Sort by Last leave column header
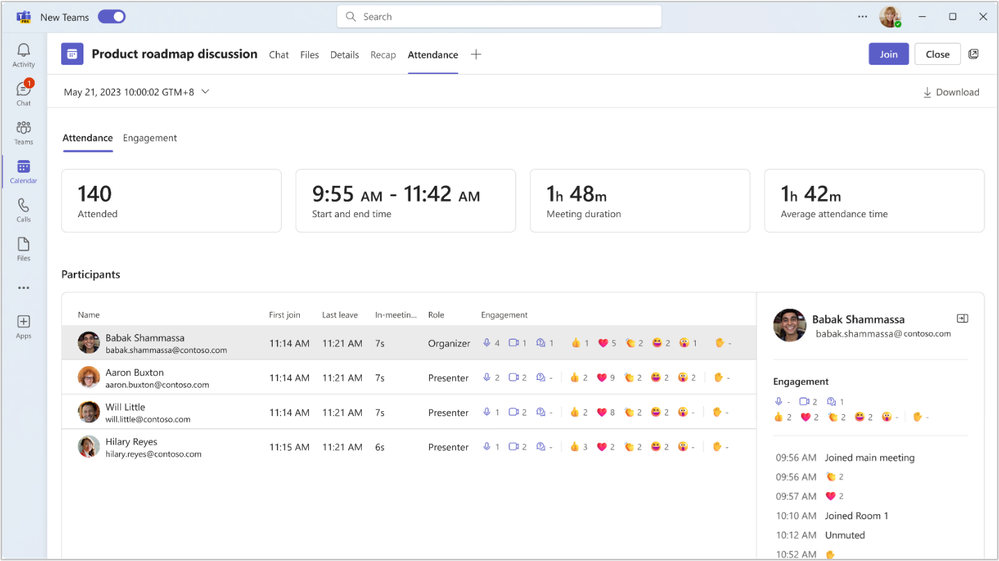Viewport: 999px width, 561px height. 340,315
